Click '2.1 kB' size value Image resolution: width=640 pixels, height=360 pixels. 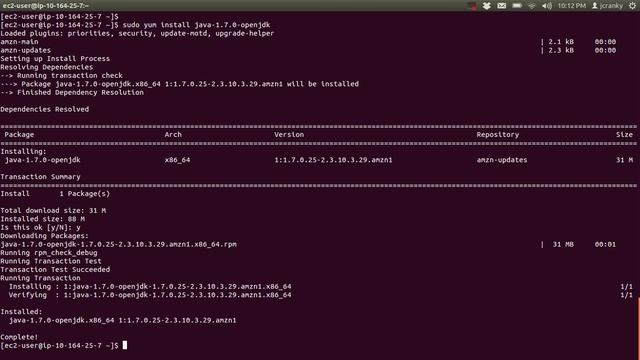tap(561, 42)
